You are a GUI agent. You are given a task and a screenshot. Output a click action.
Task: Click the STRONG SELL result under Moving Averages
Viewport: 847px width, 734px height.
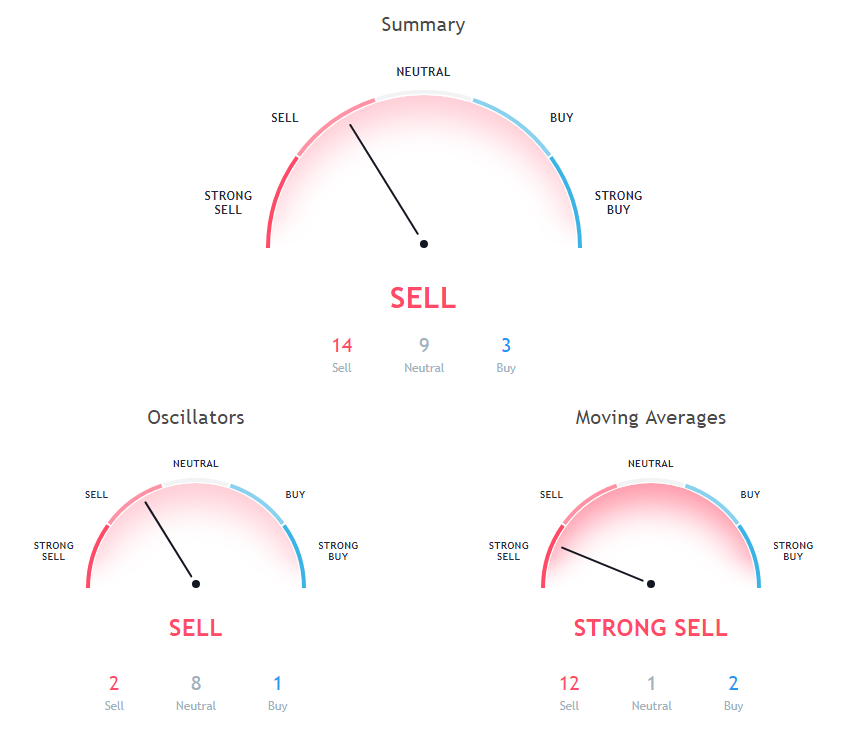650,628
